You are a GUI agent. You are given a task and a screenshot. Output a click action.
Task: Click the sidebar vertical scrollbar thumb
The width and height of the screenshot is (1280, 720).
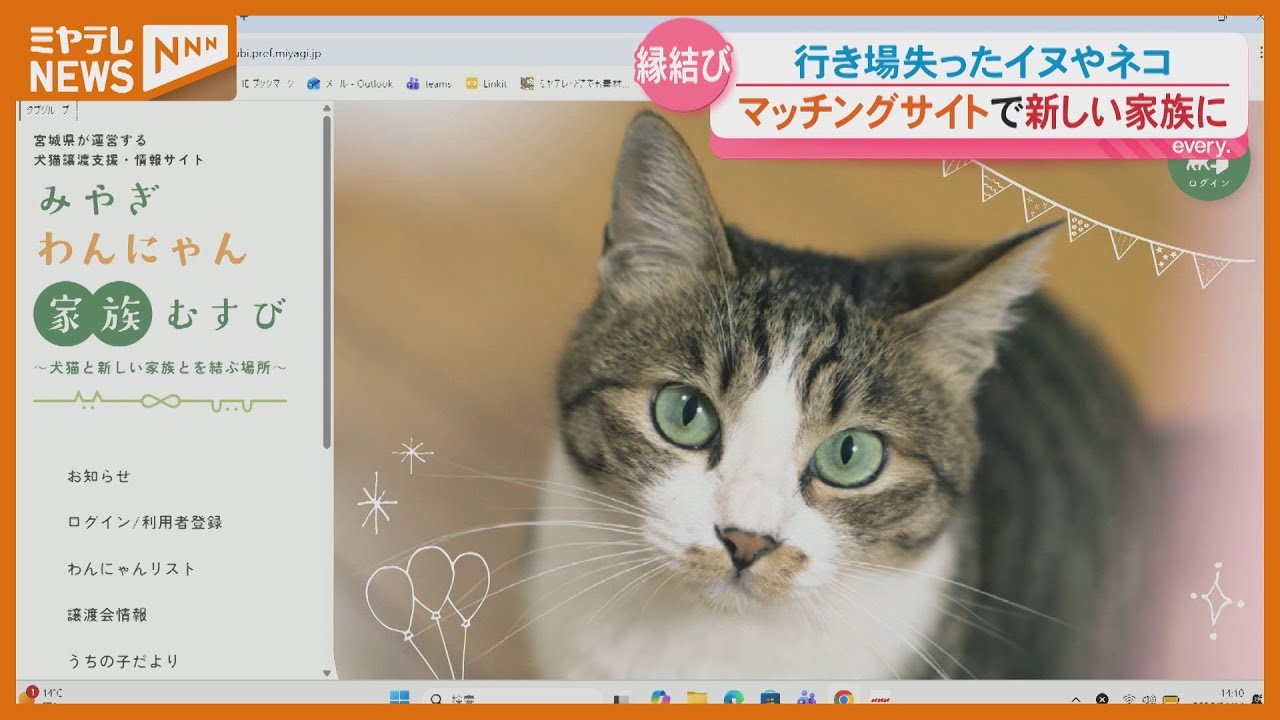pyautogui.click(x=326, y=282)
